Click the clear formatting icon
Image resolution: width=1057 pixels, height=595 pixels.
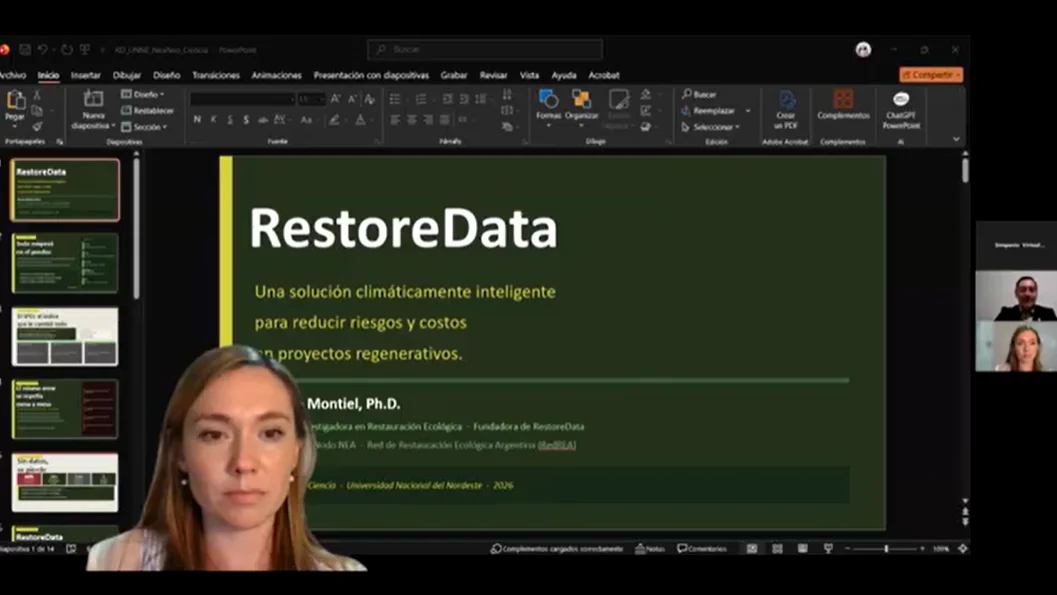point(369,99)
